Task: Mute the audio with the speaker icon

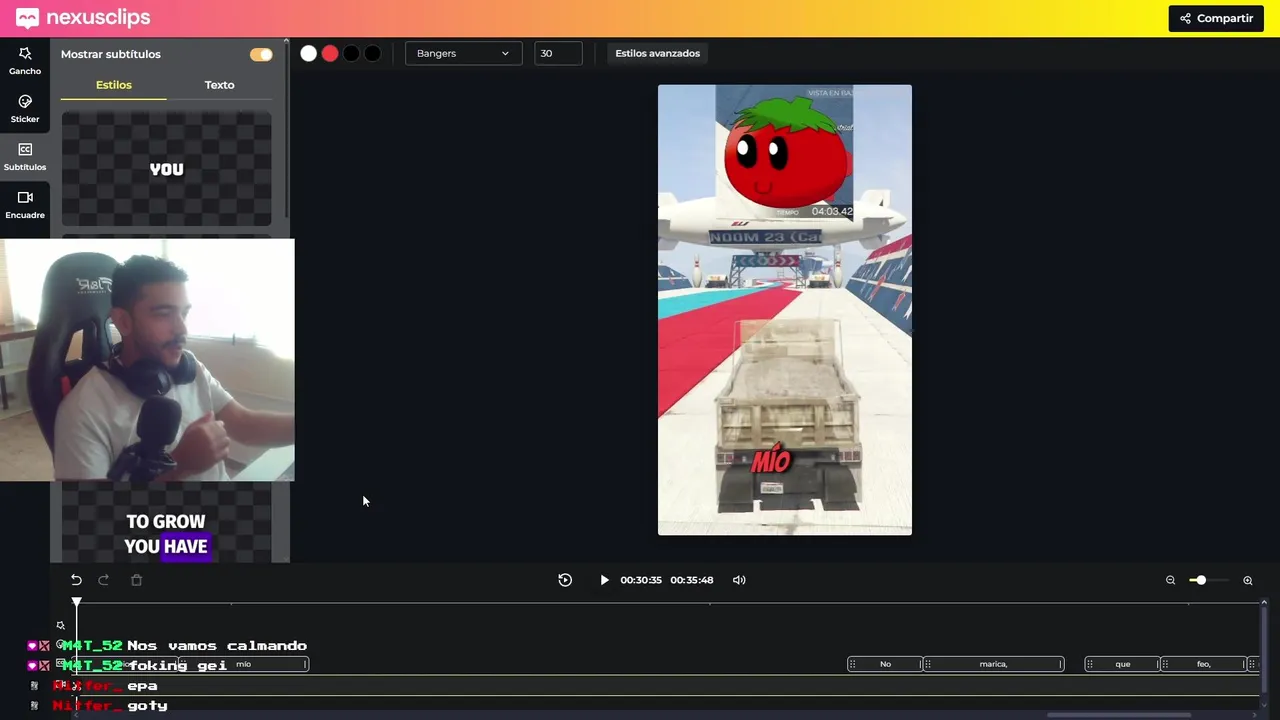Action: 739,580
